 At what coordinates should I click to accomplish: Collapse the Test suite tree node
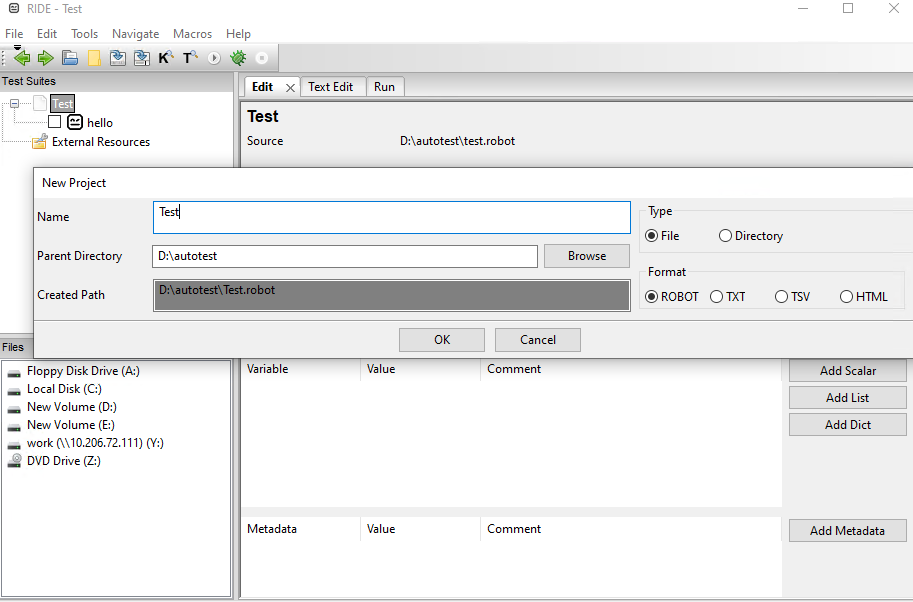[15, 104]
